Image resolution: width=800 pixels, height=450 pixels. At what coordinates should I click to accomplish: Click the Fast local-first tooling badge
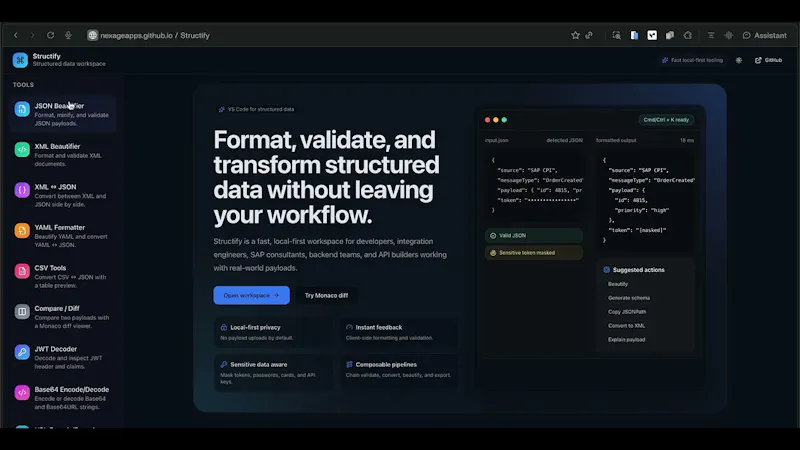[x=692, y=60]
